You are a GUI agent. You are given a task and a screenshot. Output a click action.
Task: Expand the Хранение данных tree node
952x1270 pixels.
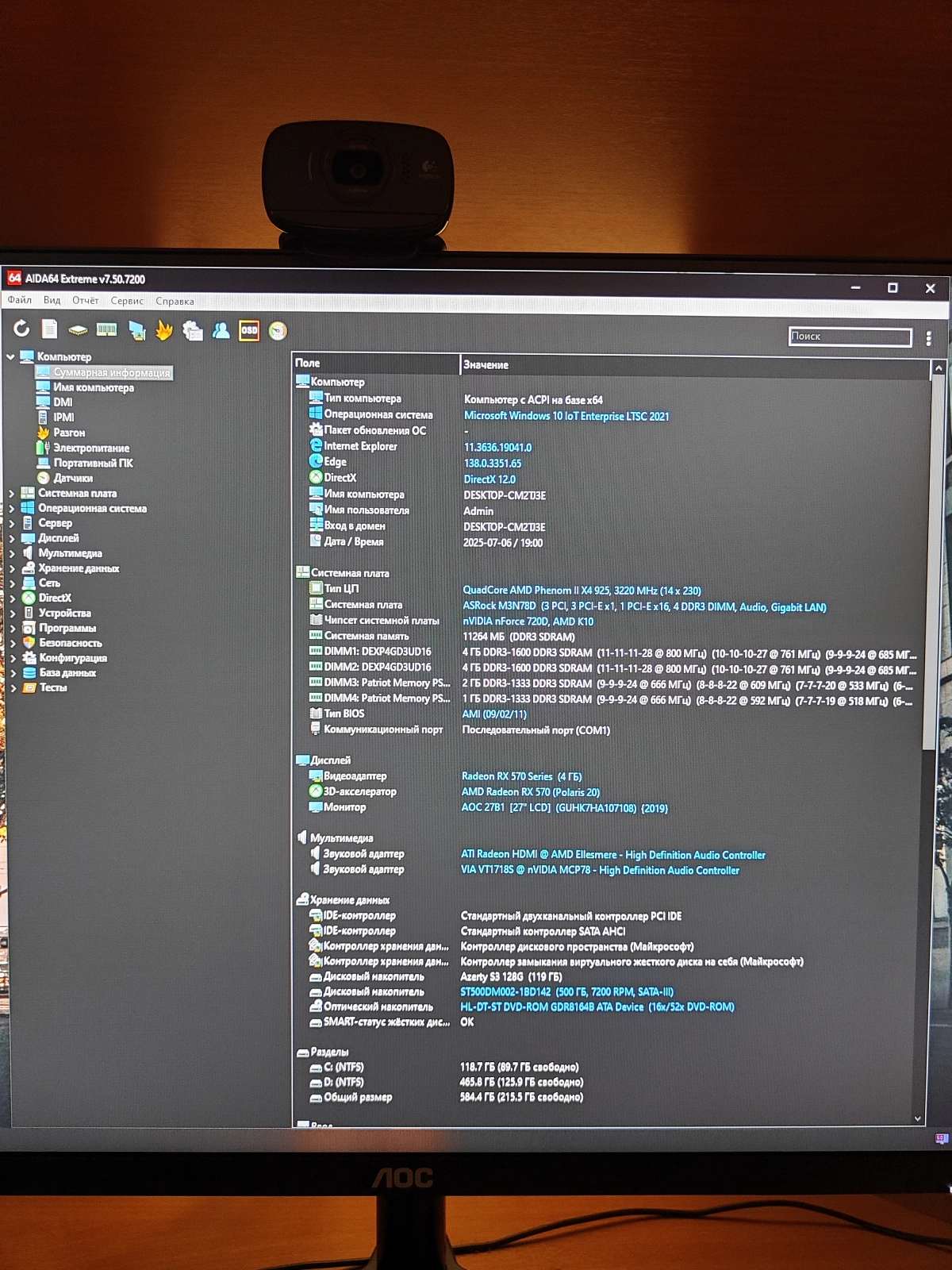tap(11, 568)
